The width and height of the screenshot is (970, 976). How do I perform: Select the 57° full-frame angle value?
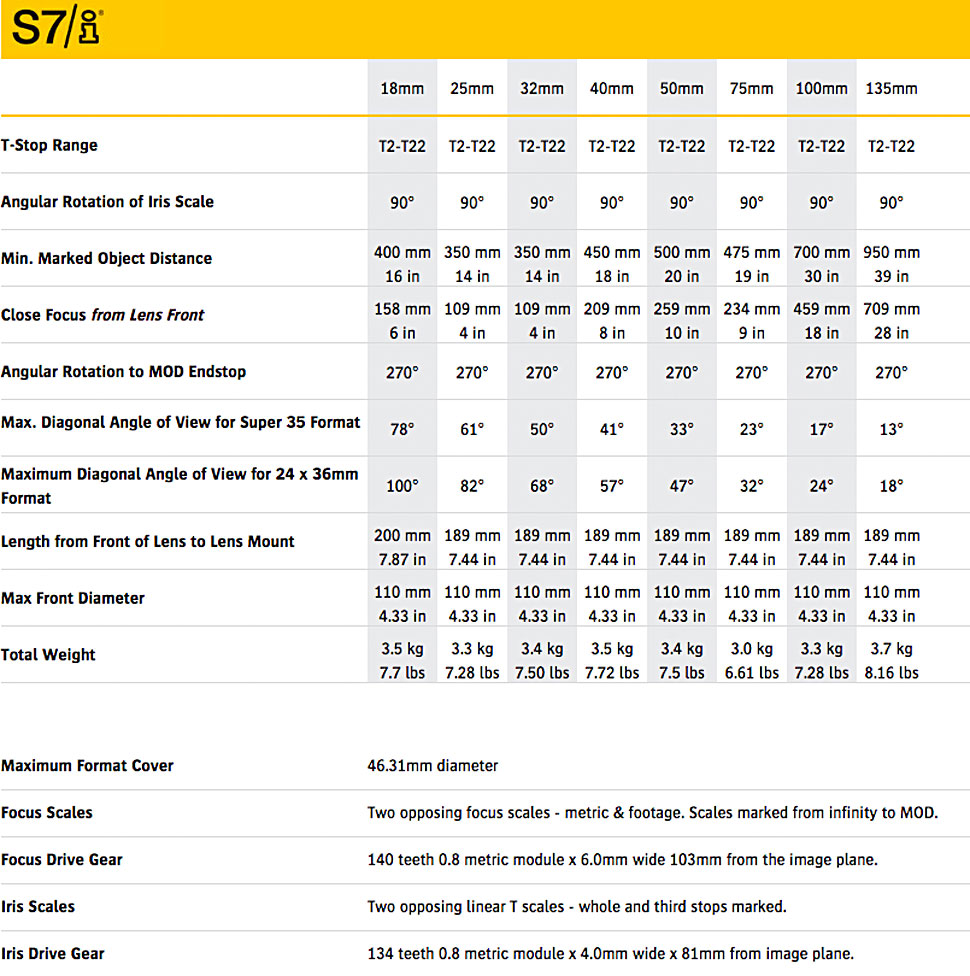(x=611, y=486)
